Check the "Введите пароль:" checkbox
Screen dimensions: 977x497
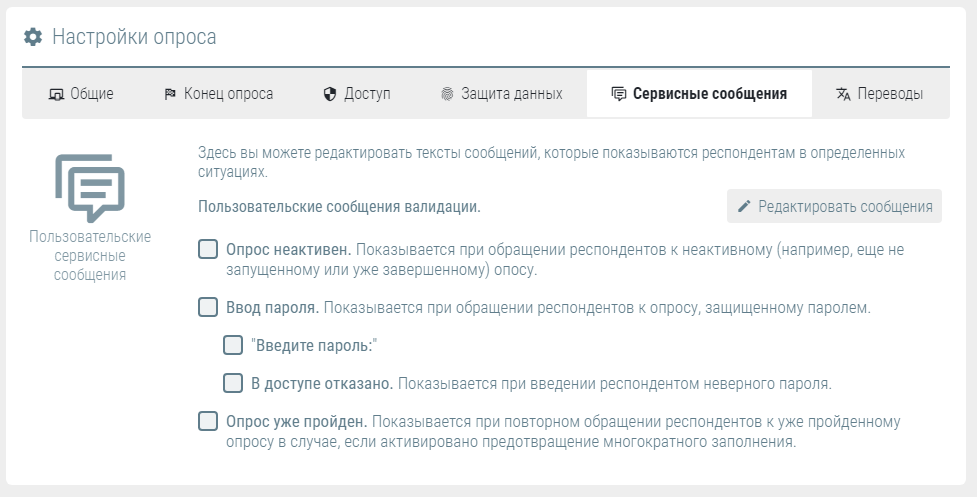tap(233, 345)
